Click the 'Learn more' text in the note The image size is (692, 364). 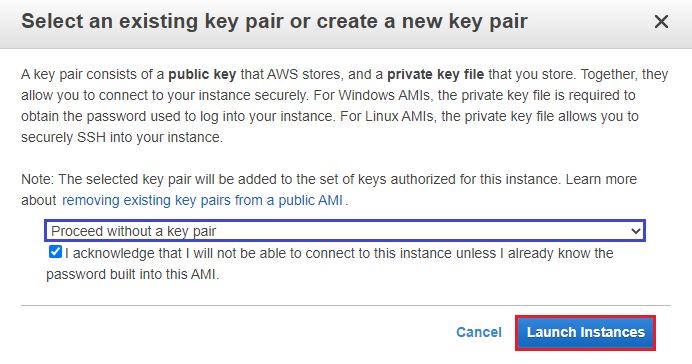coord(601,179)
